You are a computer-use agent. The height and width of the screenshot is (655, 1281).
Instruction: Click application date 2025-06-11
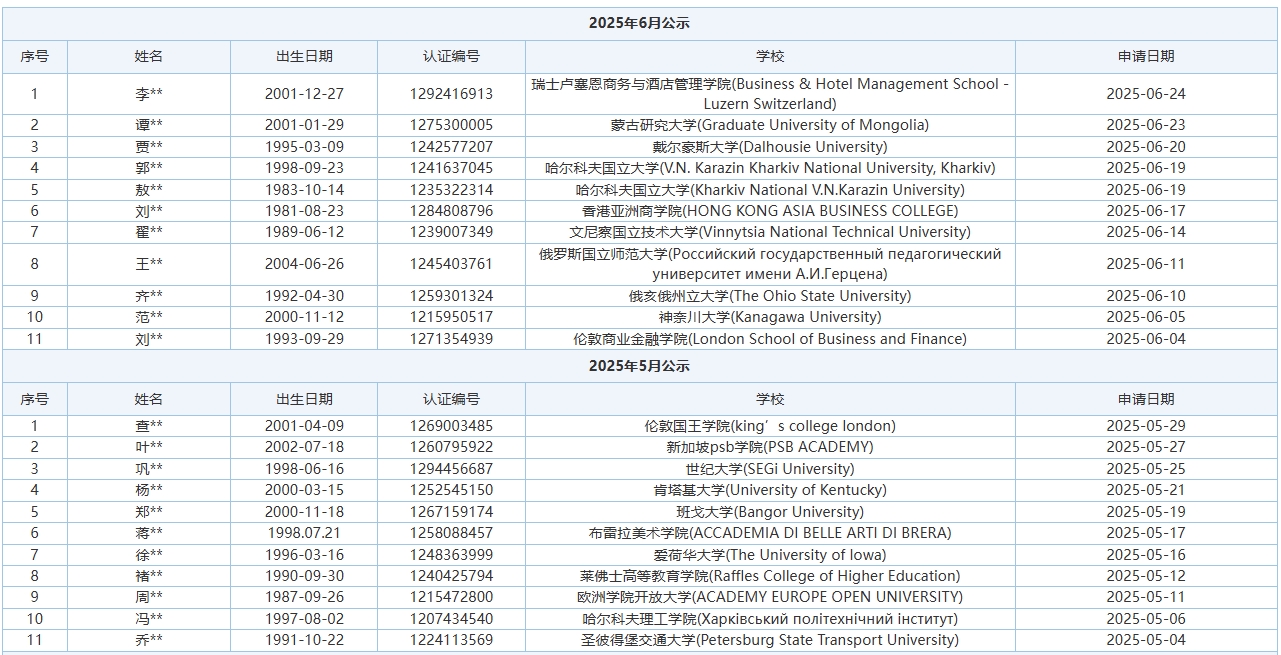pyautogui.click(x=1146, y=264)
